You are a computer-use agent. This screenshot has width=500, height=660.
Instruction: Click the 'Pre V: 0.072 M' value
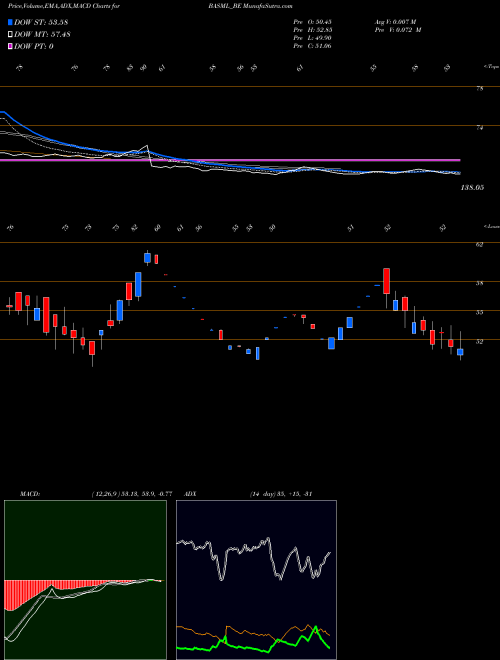pos(398,30)
